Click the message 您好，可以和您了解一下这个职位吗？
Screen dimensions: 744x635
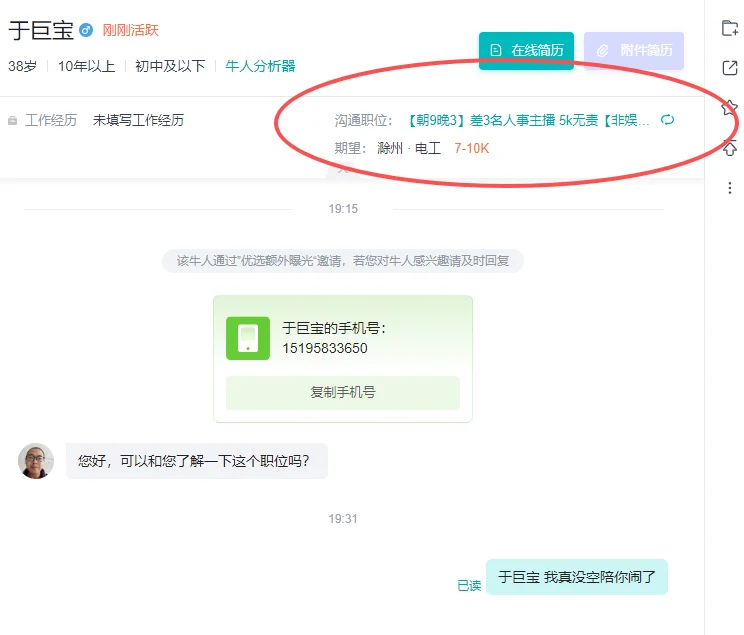tap(196, 461)
